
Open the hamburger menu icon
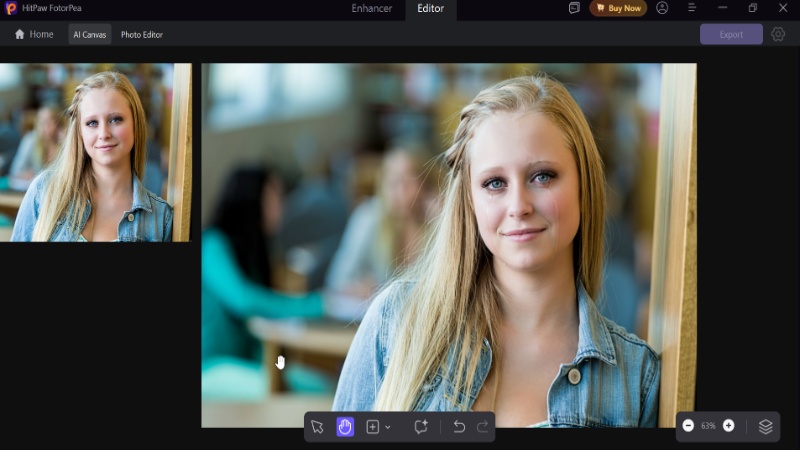(x=692, y=8)
